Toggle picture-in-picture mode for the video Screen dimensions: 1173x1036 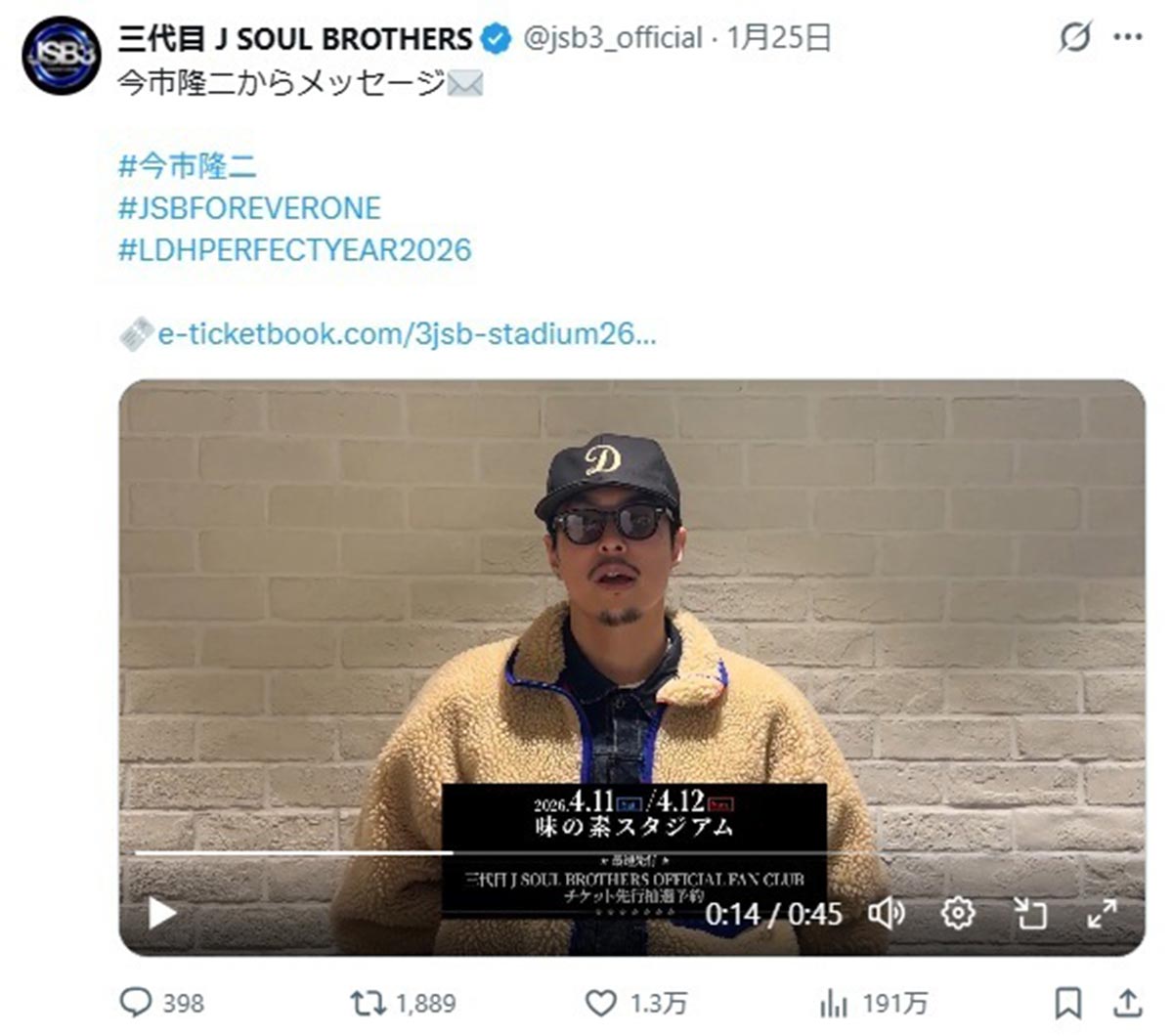(x=1030, y=913)
